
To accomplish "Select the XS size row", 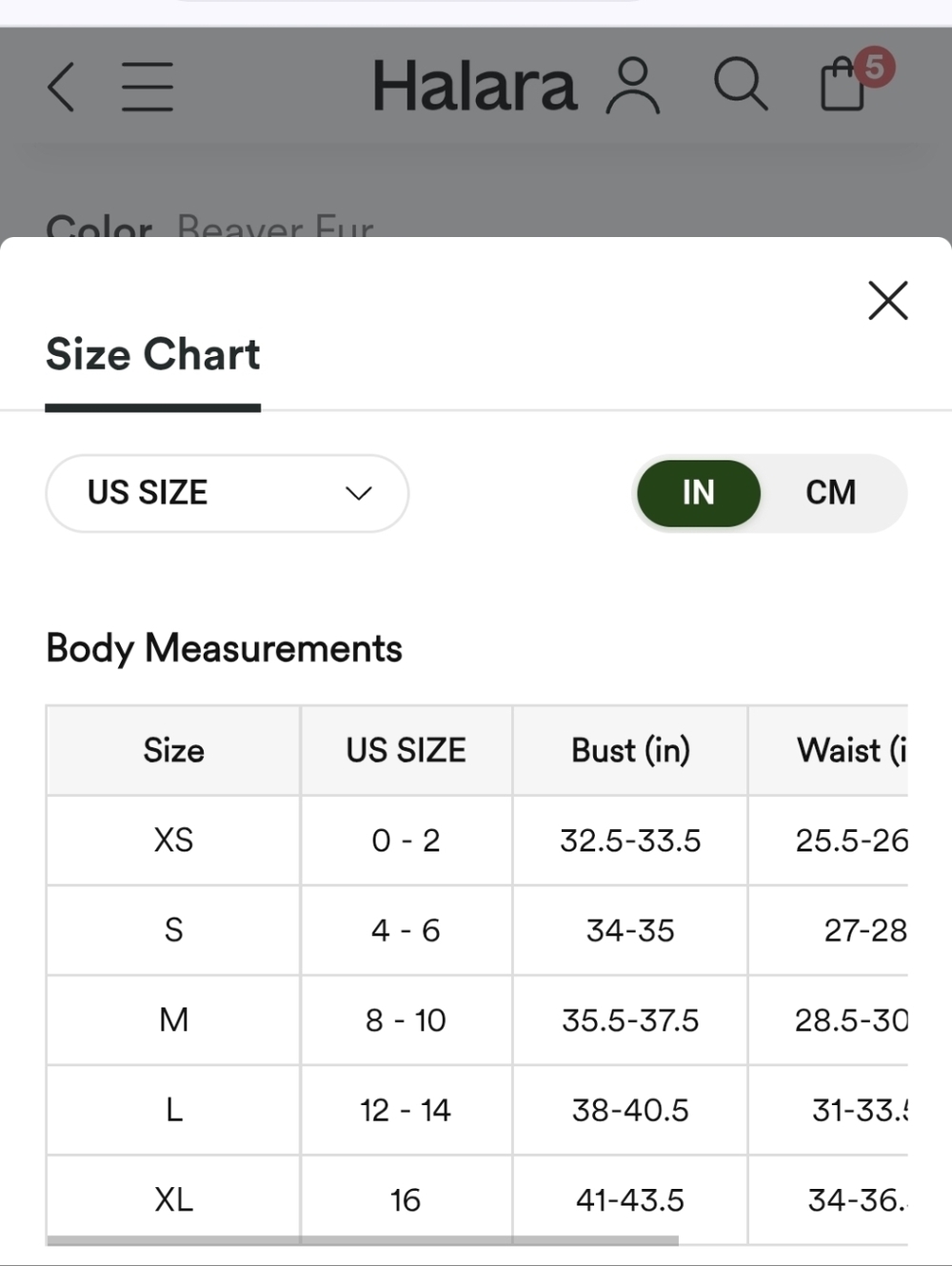I will pos(477,841).
